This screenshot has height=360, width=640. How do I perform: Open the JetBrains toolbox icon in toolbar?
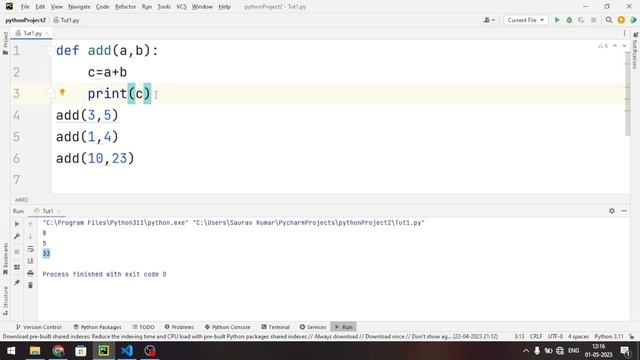[633, 20]
